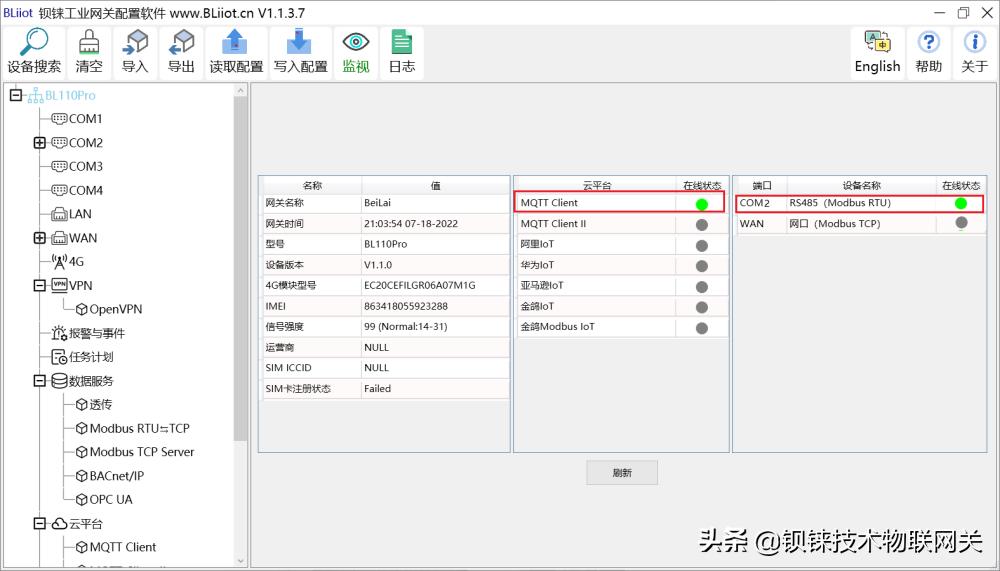Open the about (关于) info icon

pos(974,52)
